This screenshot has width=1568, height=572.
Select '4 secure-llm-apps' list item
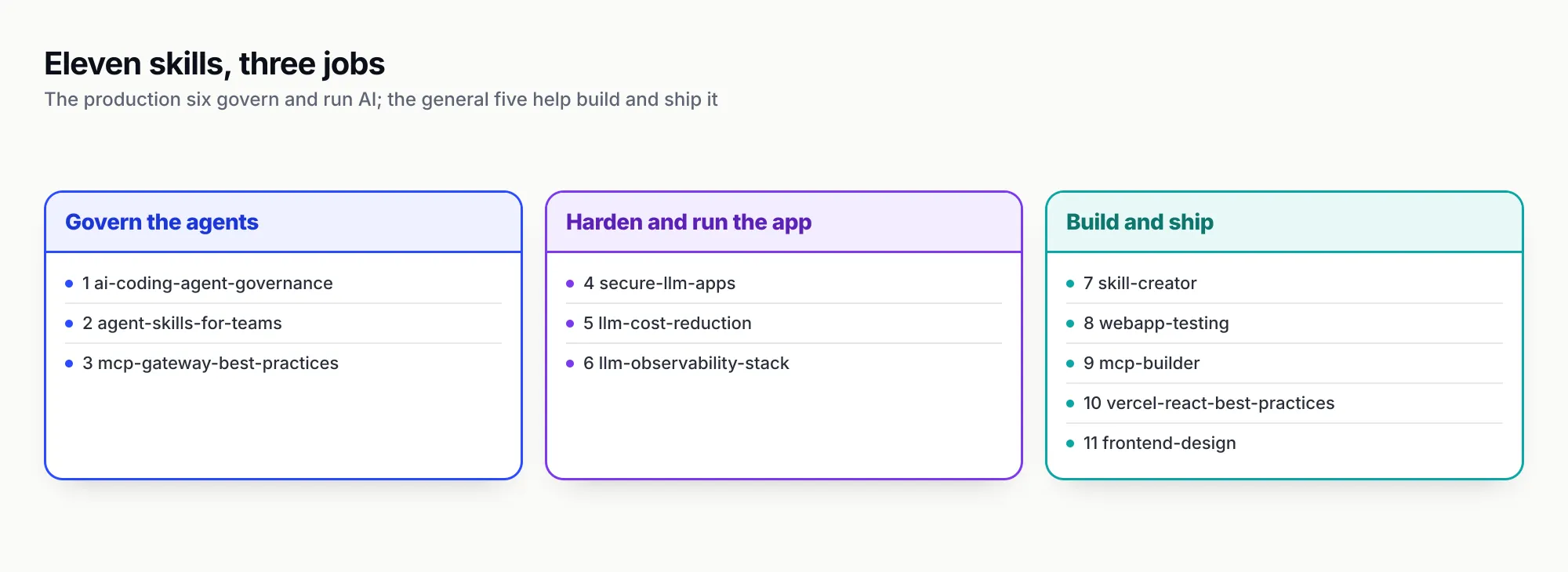pyautogui.click(x=784, y=284)
